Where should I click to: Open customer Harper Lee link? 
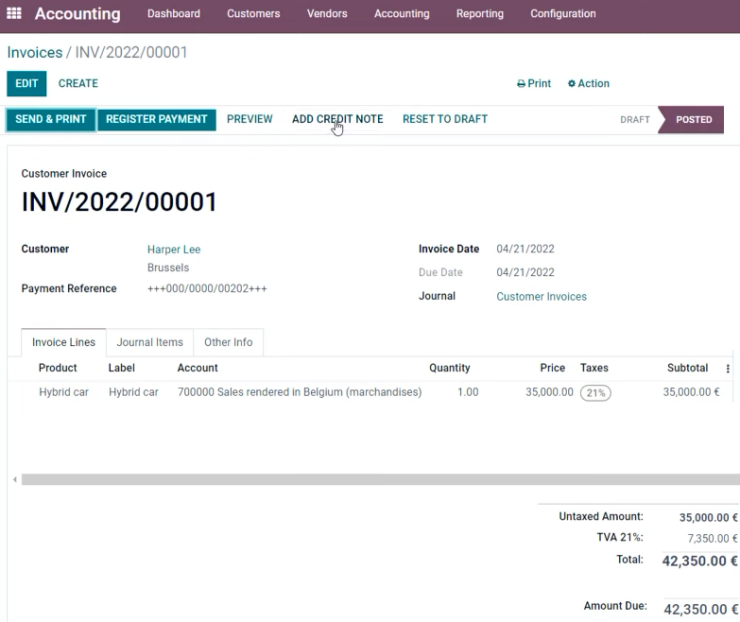pos(174,249)
